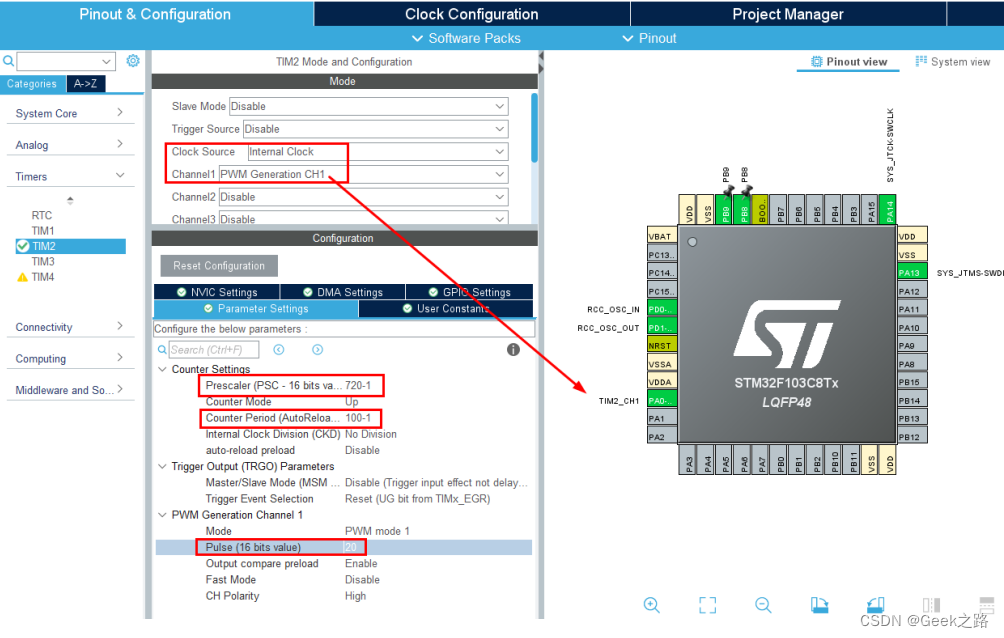Click the TIM4 warning triangle icon

22,277
